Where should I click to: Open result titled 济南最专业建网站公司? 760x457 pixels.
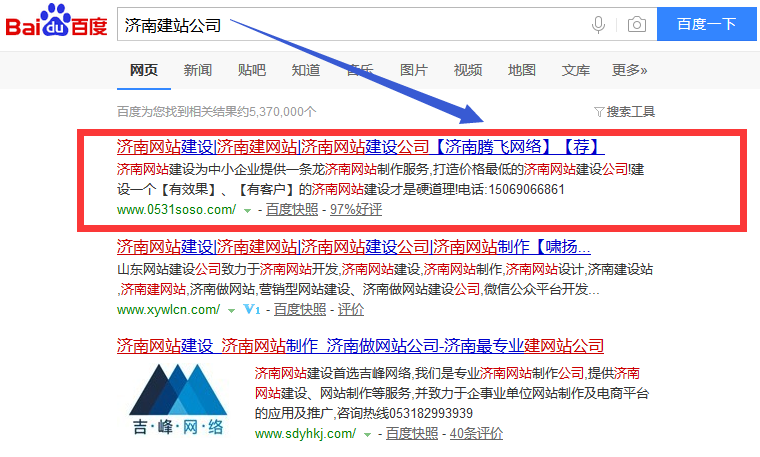coord(360,346)
